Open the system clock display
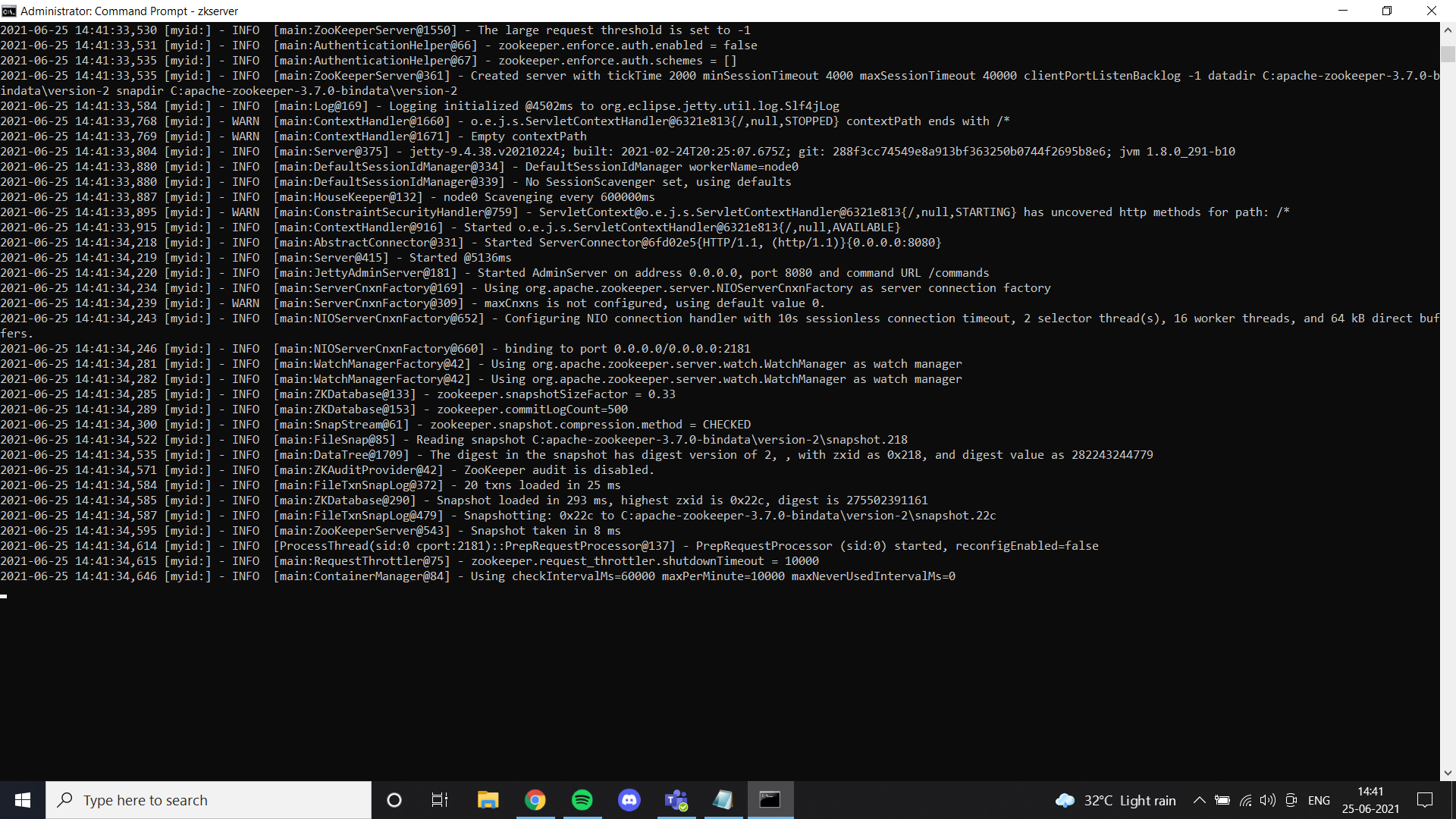 pyautogui.click(x=1371, y=799)
